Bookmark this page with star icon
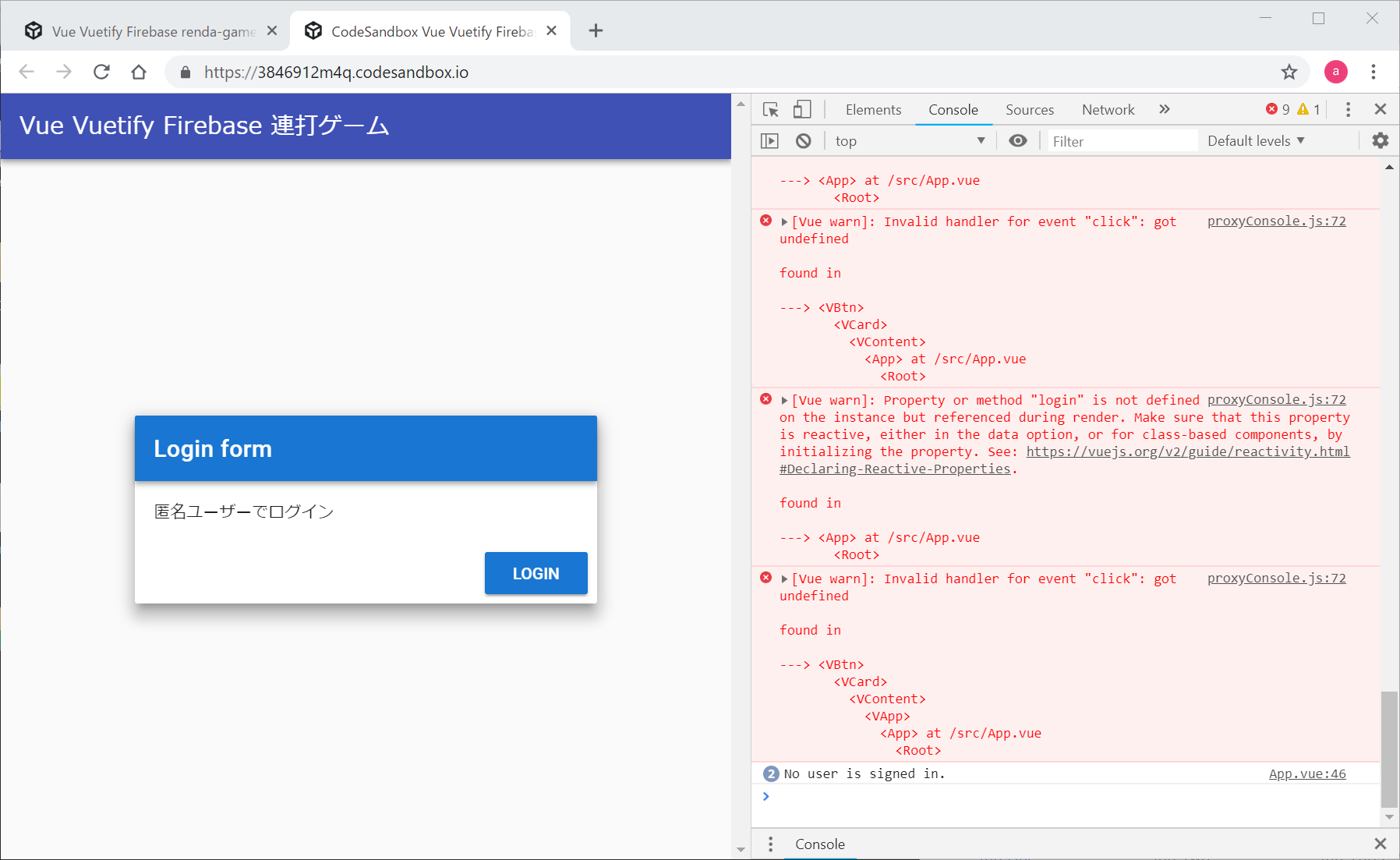The height and width of the screenshot is (860, 1400). 1289,73
